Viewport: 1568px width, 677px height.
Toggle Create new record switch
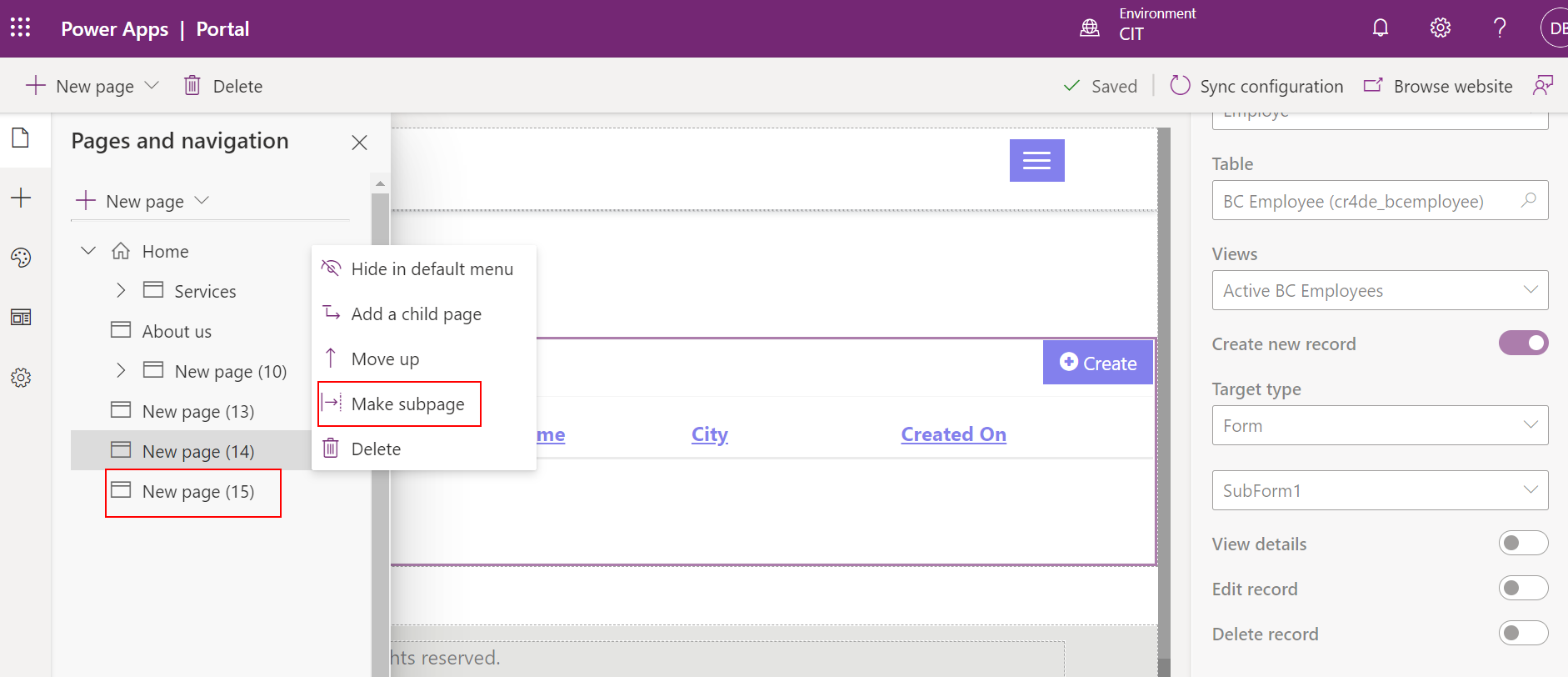click(x=1523, y=343)
